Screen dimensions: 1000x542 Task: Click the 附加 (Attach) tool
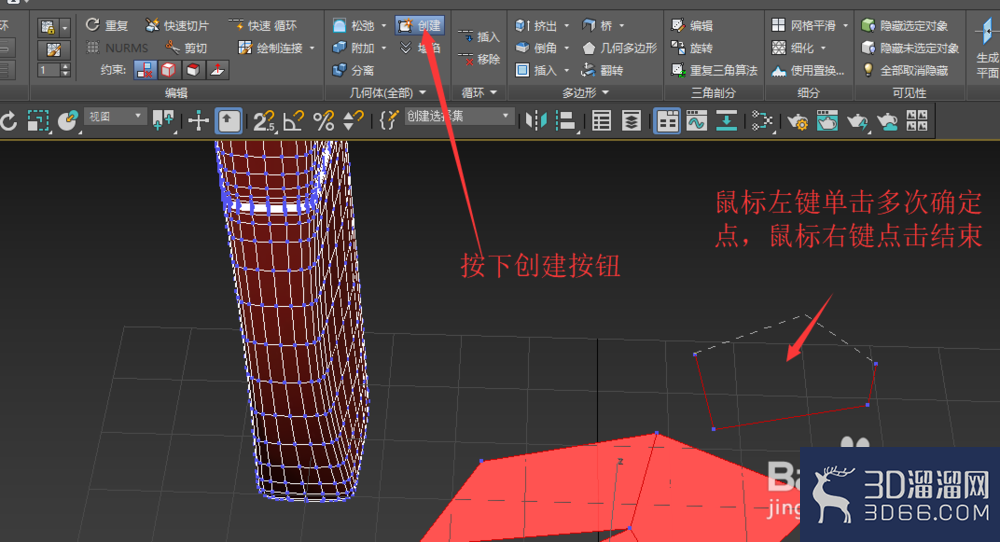pos(354,48)
